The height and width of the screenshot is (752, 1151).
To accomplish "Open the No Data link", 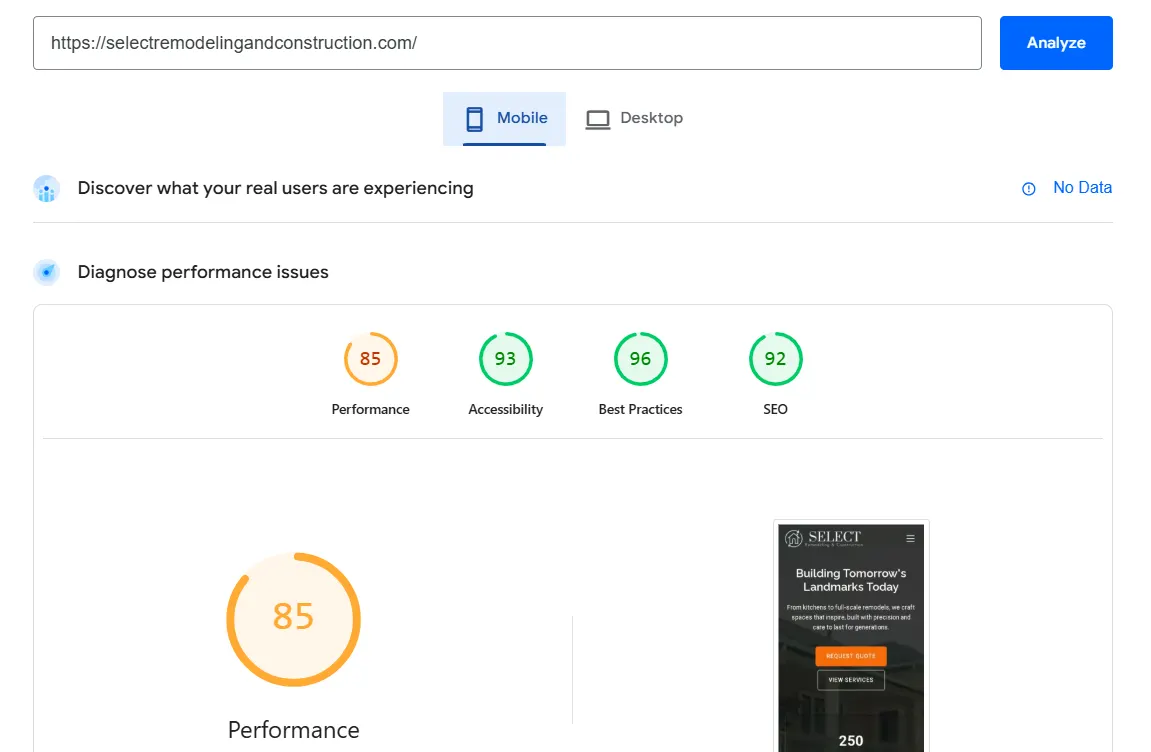I will coord(1082,188).
